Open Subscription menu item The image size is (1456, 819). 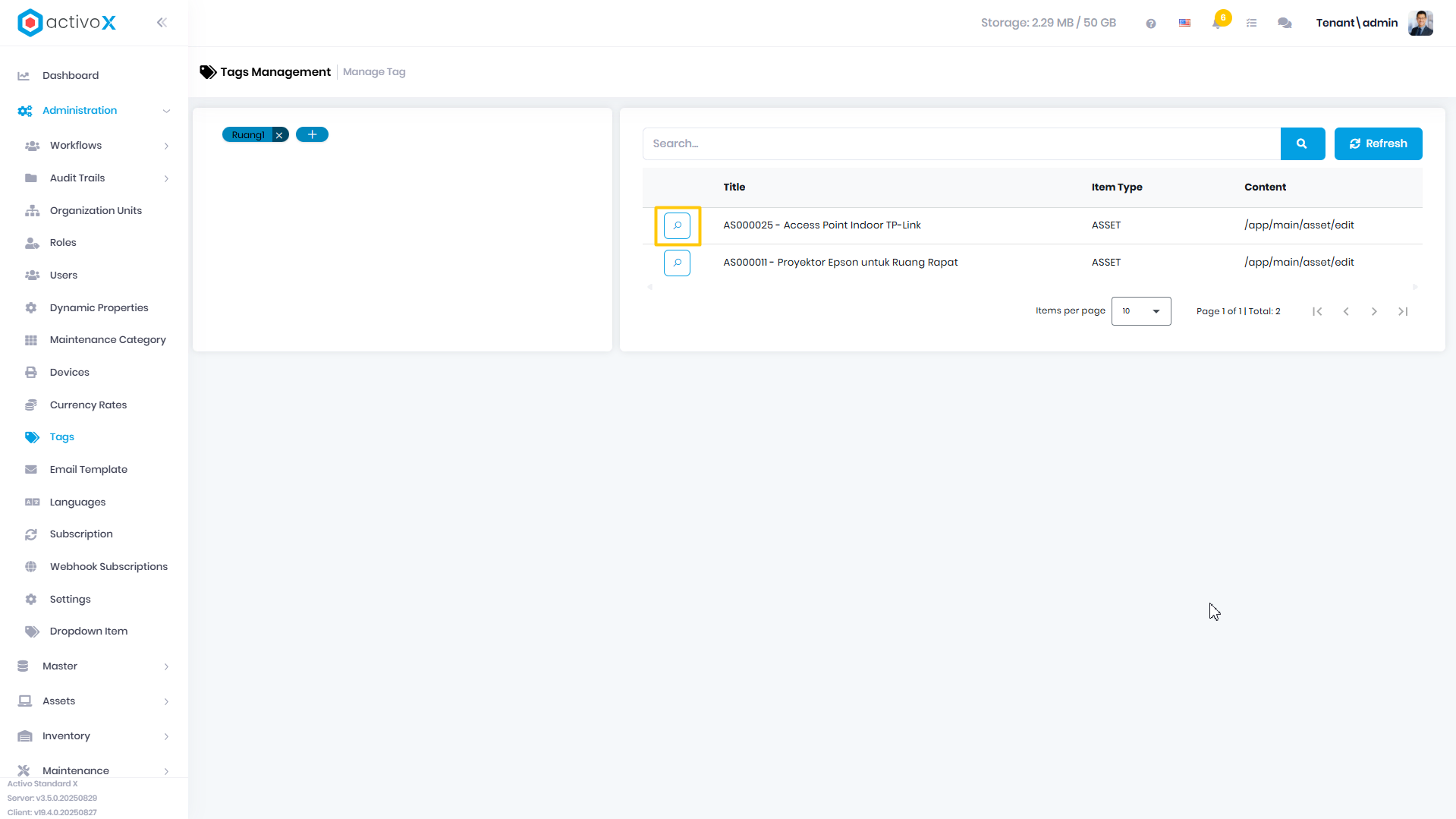coord(81,534)
